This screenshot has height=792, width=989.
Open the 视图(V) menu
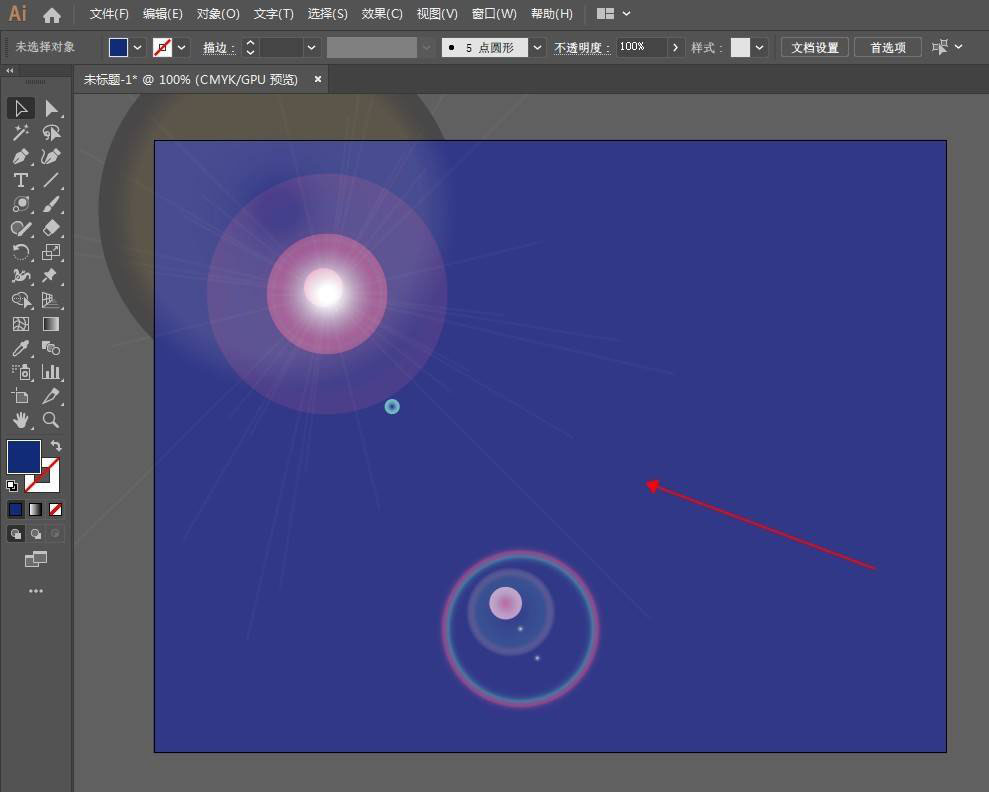point(437,14)
